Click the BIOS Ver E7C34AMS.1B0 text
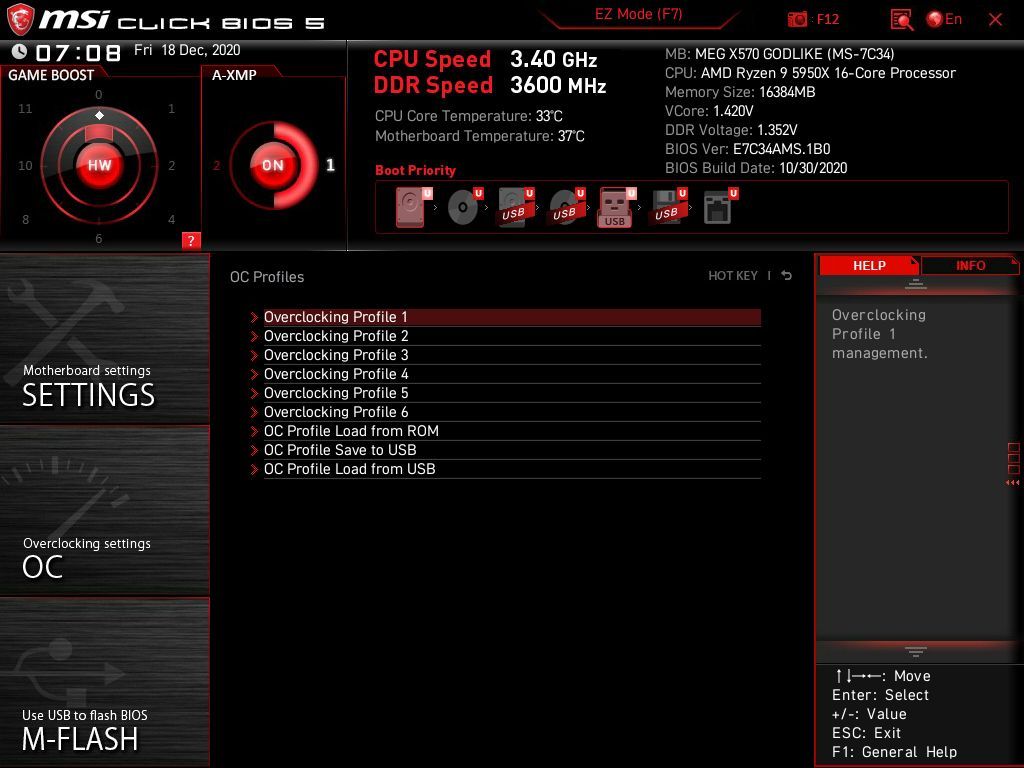 748,149
